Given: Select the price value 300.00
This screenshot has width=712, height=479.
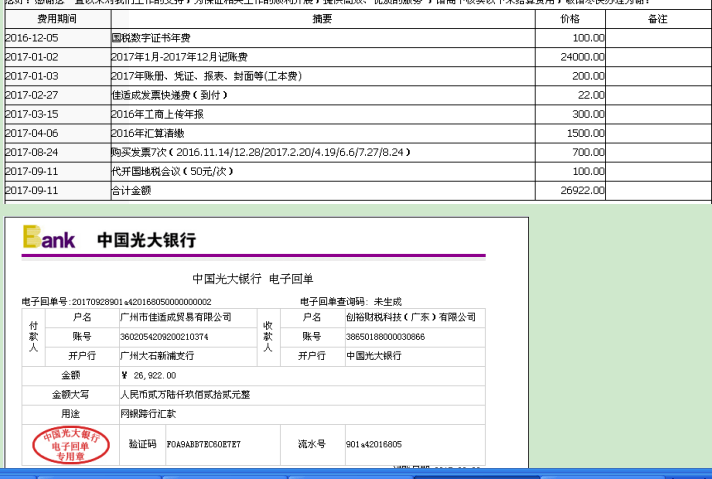Looking at the screenshot, I should (588, 114).
